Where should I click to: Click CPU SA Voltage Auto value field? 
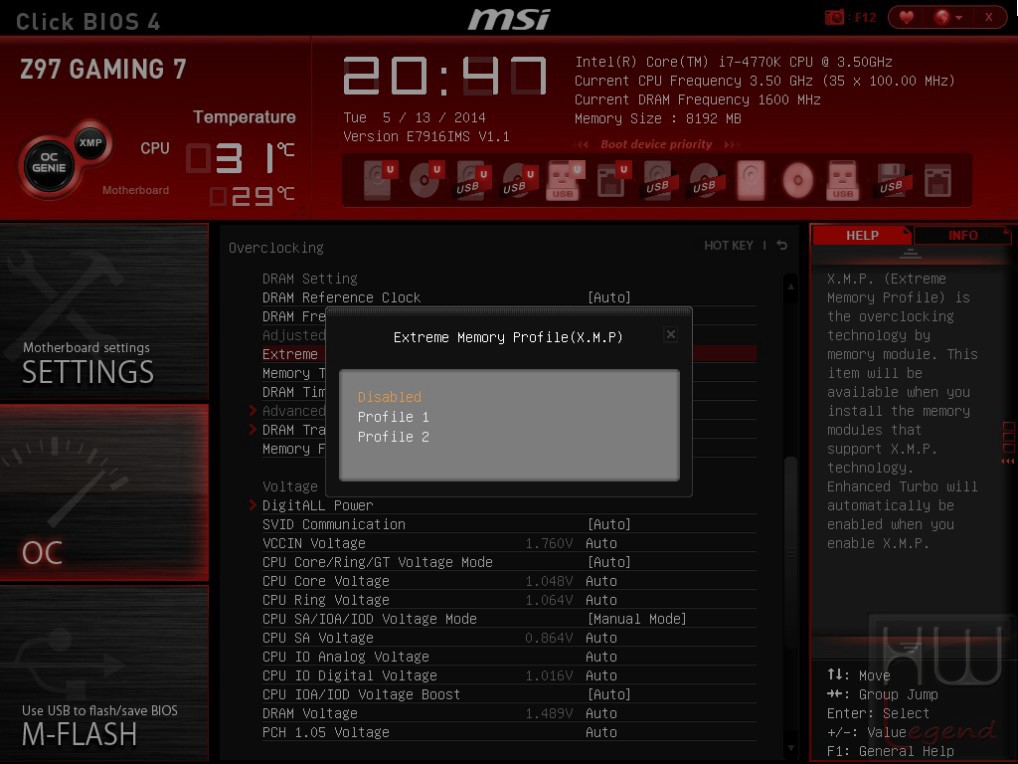pos(601,638)
